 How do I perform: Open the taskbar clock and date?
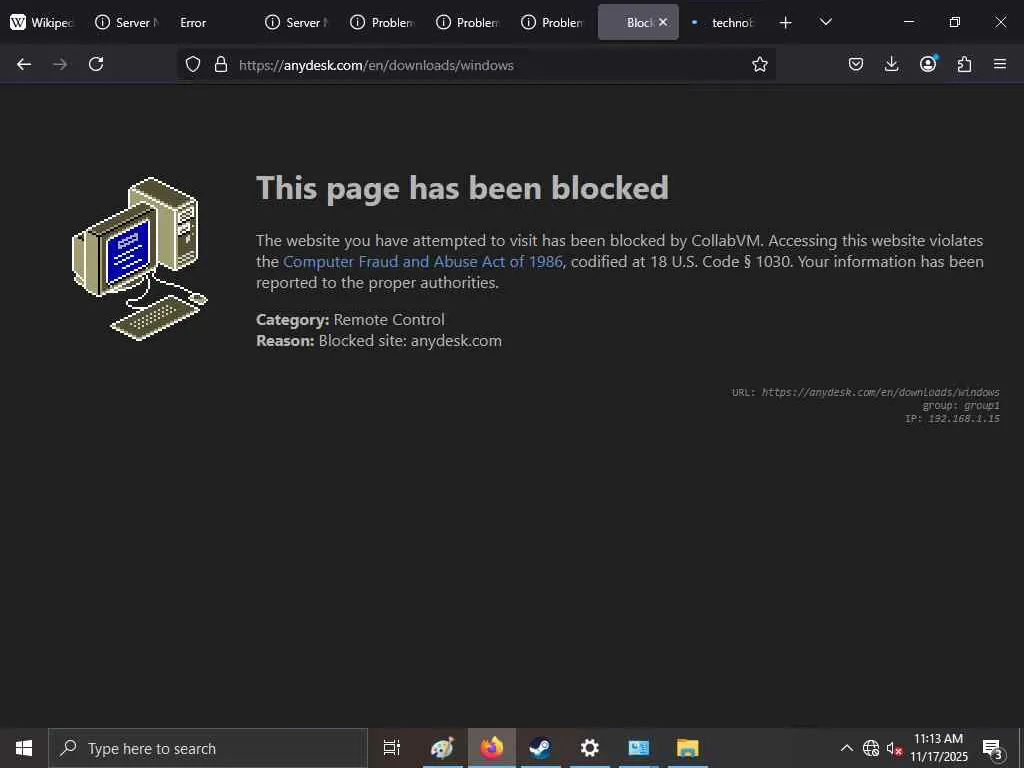[x=939, y=748]
